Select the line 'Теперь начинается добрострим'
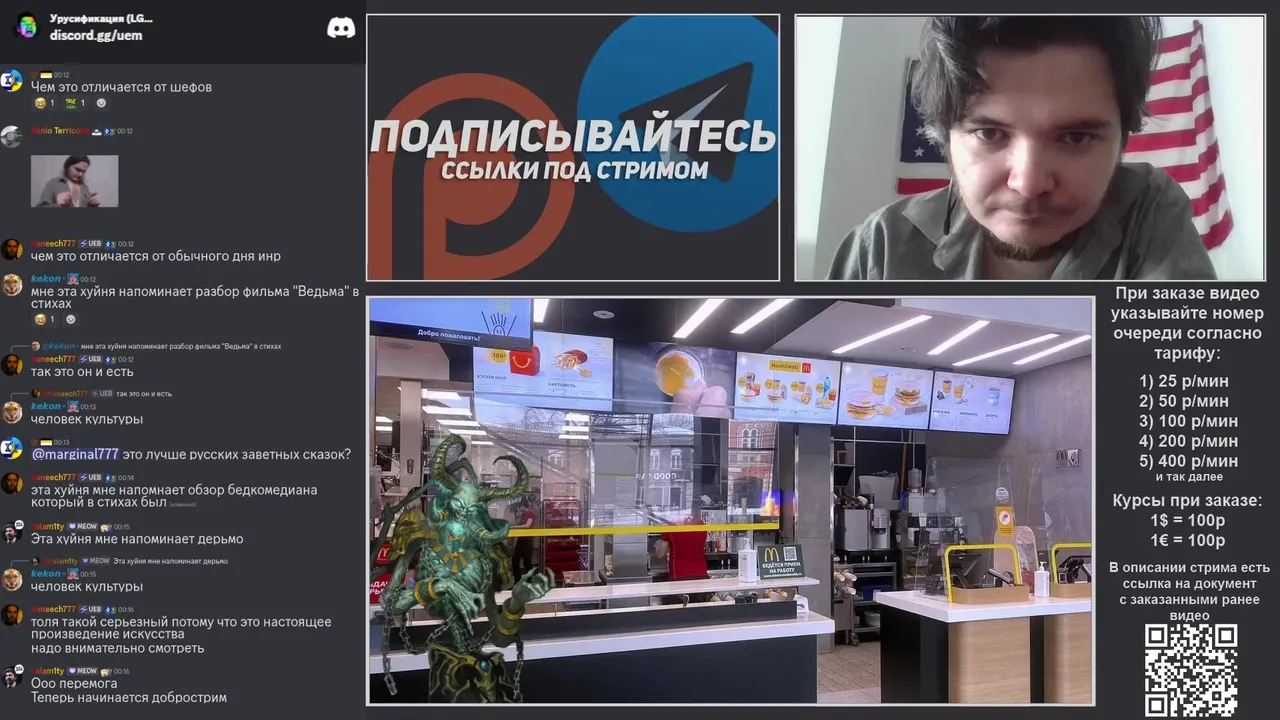This screenshot has height=720, width=1280. pyautogui.click(x=129, y=697)
